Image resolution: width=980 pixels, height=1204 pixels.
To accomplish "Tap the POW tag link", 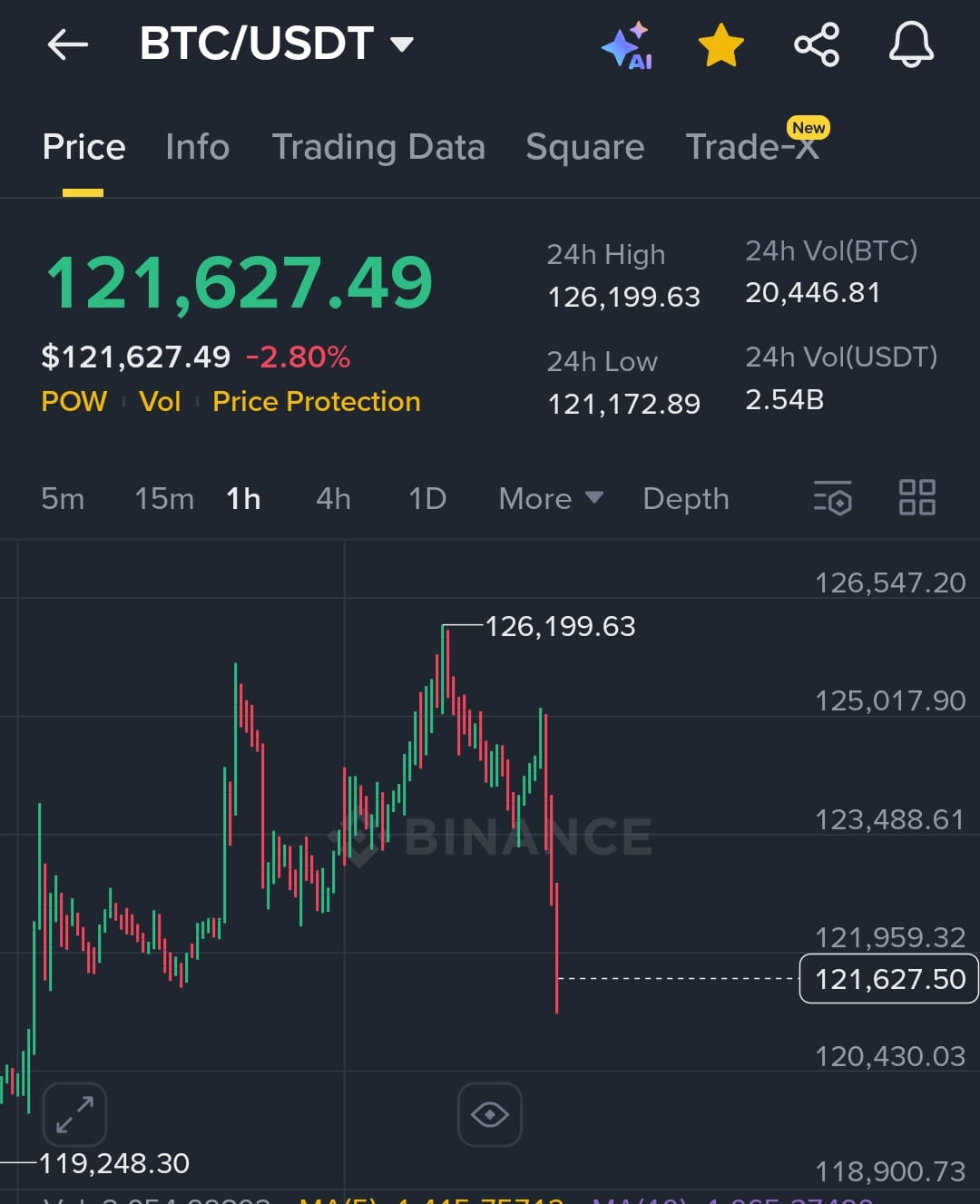I will tap(74, 402).
